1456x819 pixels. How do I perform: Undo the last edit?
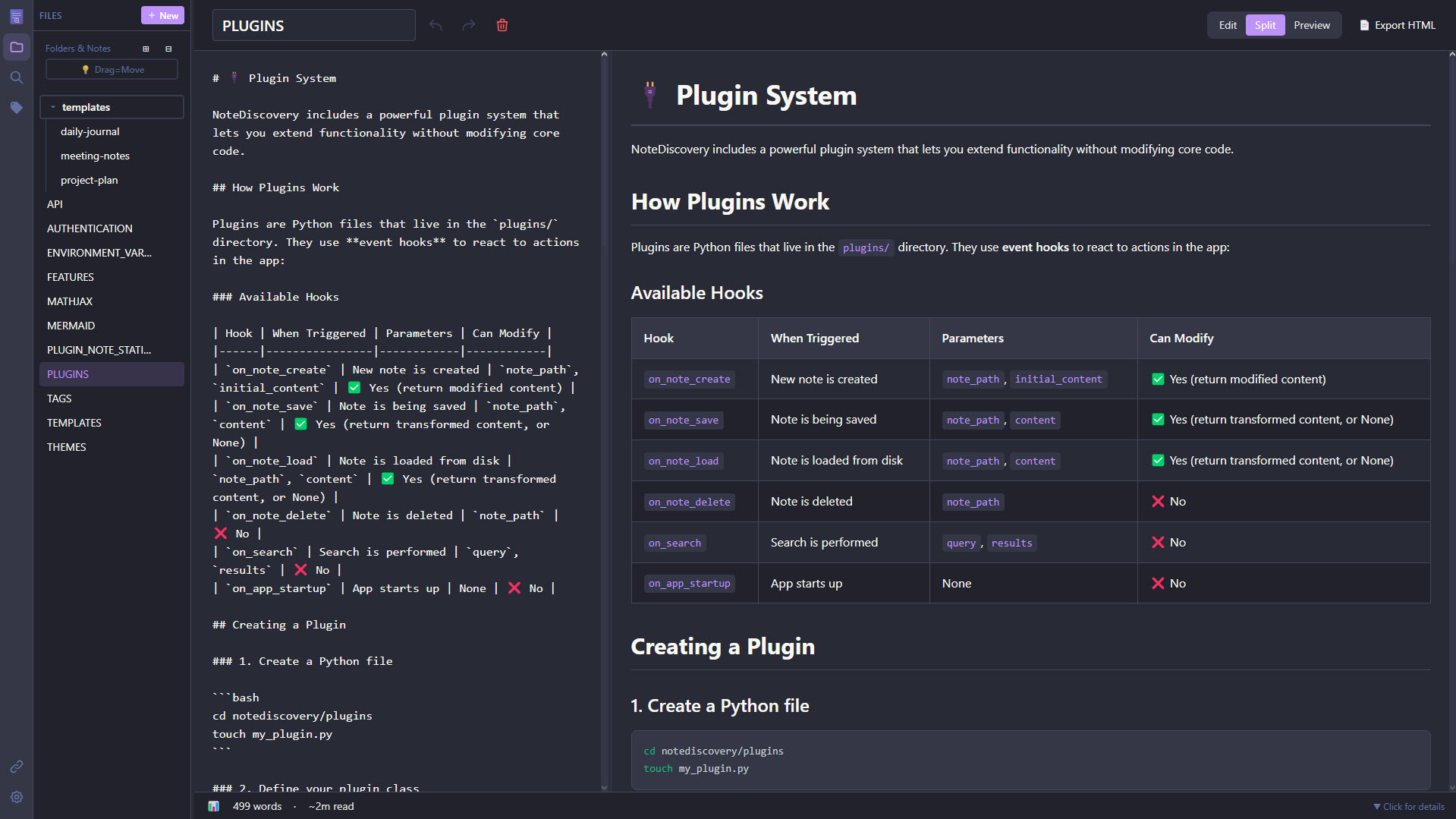[436, 25]
